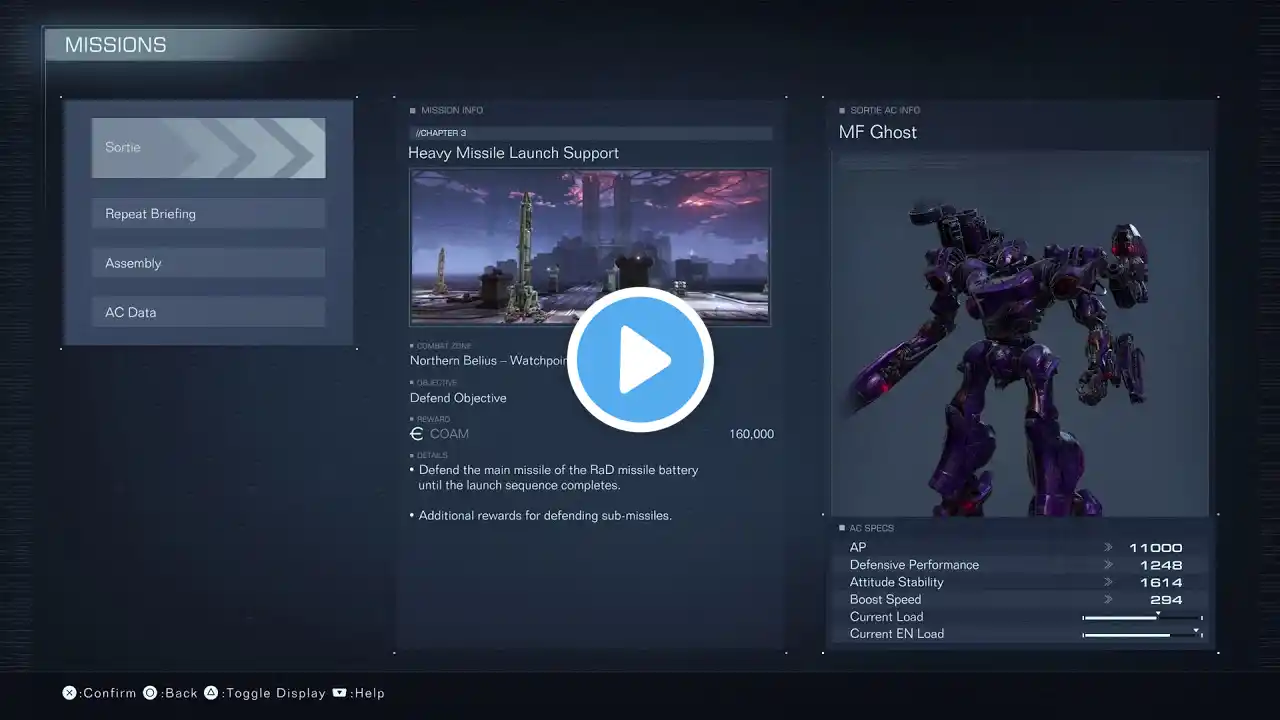Play the video with the central play button
1280x720 pixels.
point(640,360)
